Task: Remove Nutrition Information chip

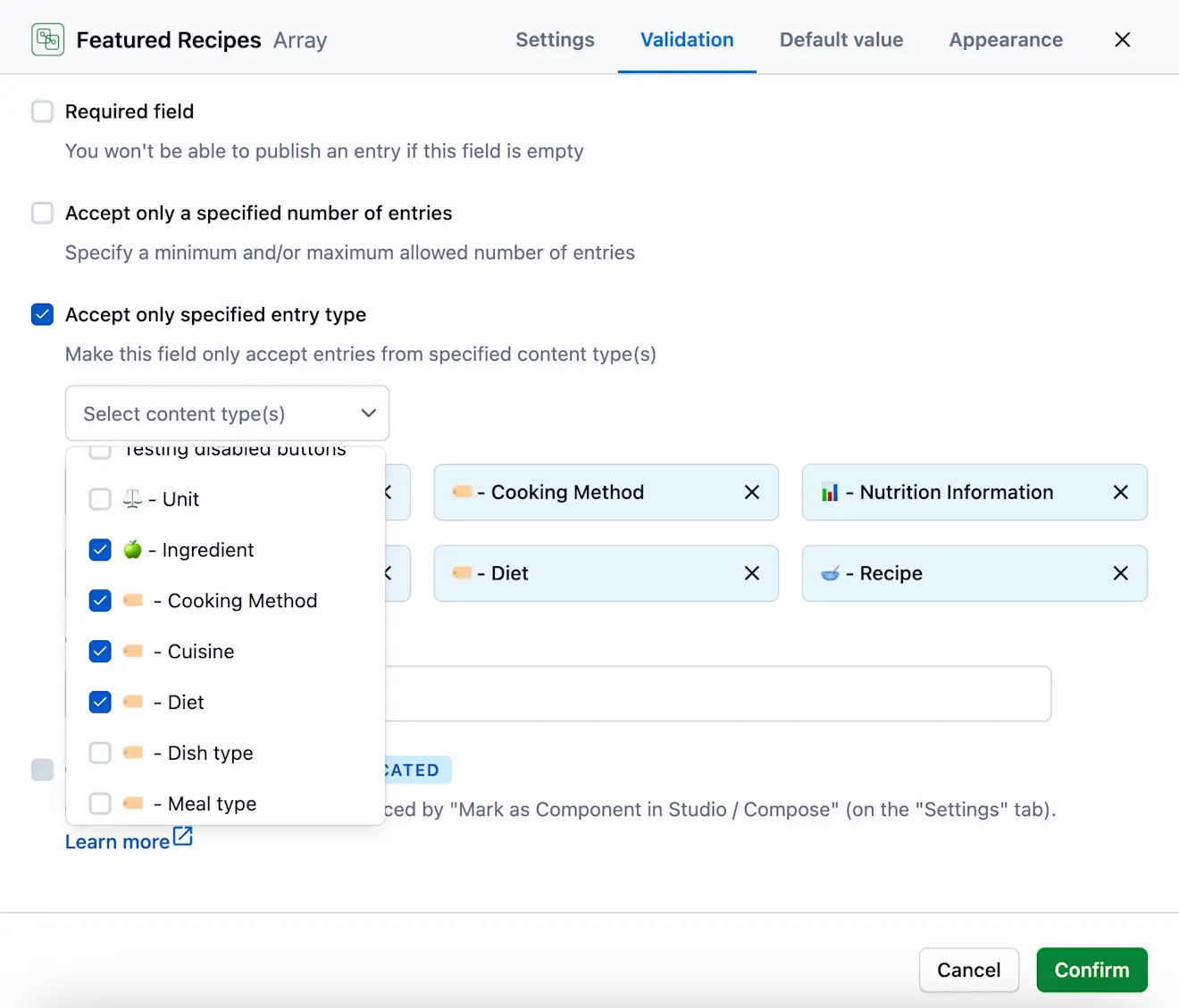Action: point(1121,492)
